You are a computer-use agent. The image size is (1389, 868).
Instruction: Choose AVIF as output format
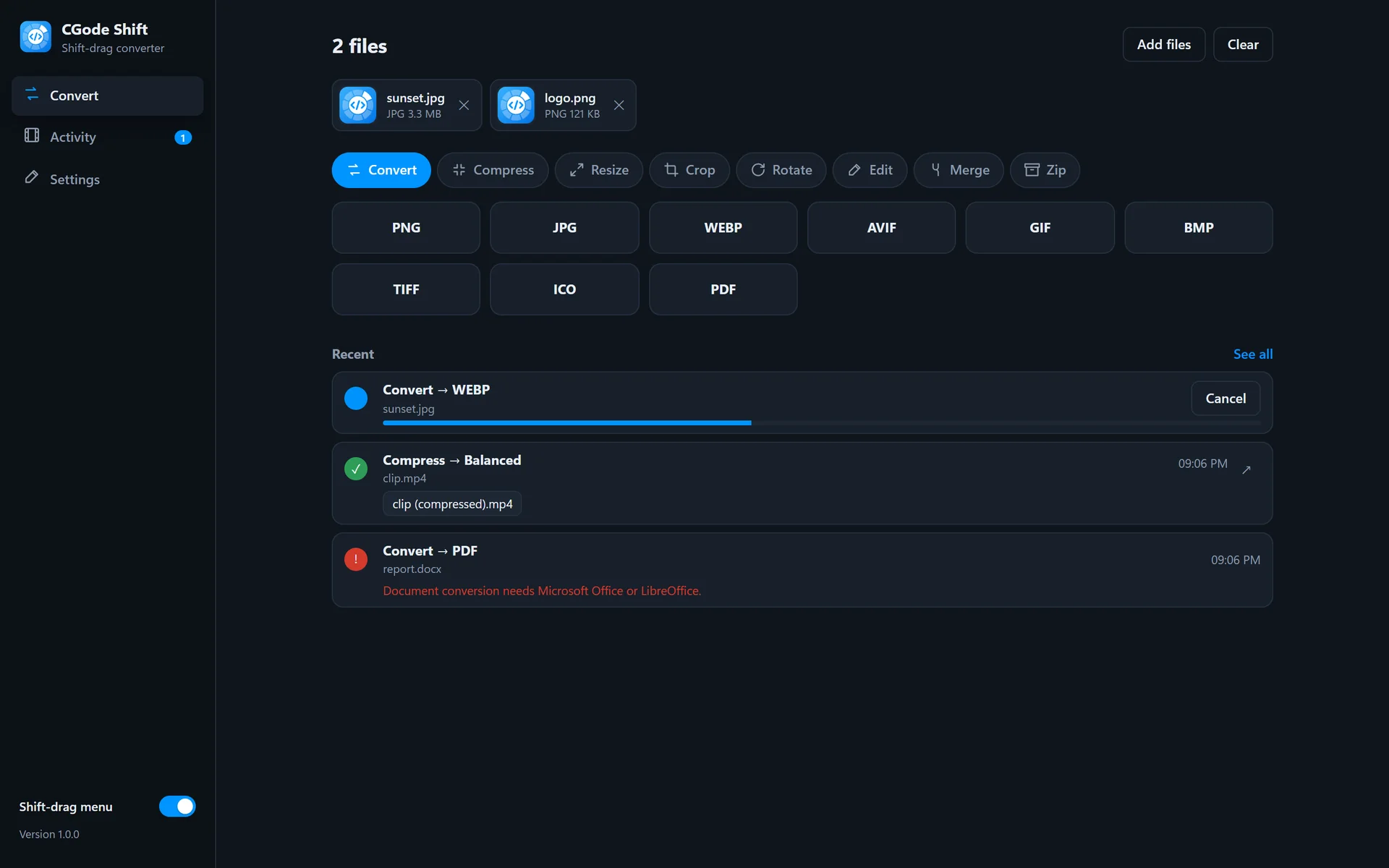pyautogui.click(x=881, y=228)
